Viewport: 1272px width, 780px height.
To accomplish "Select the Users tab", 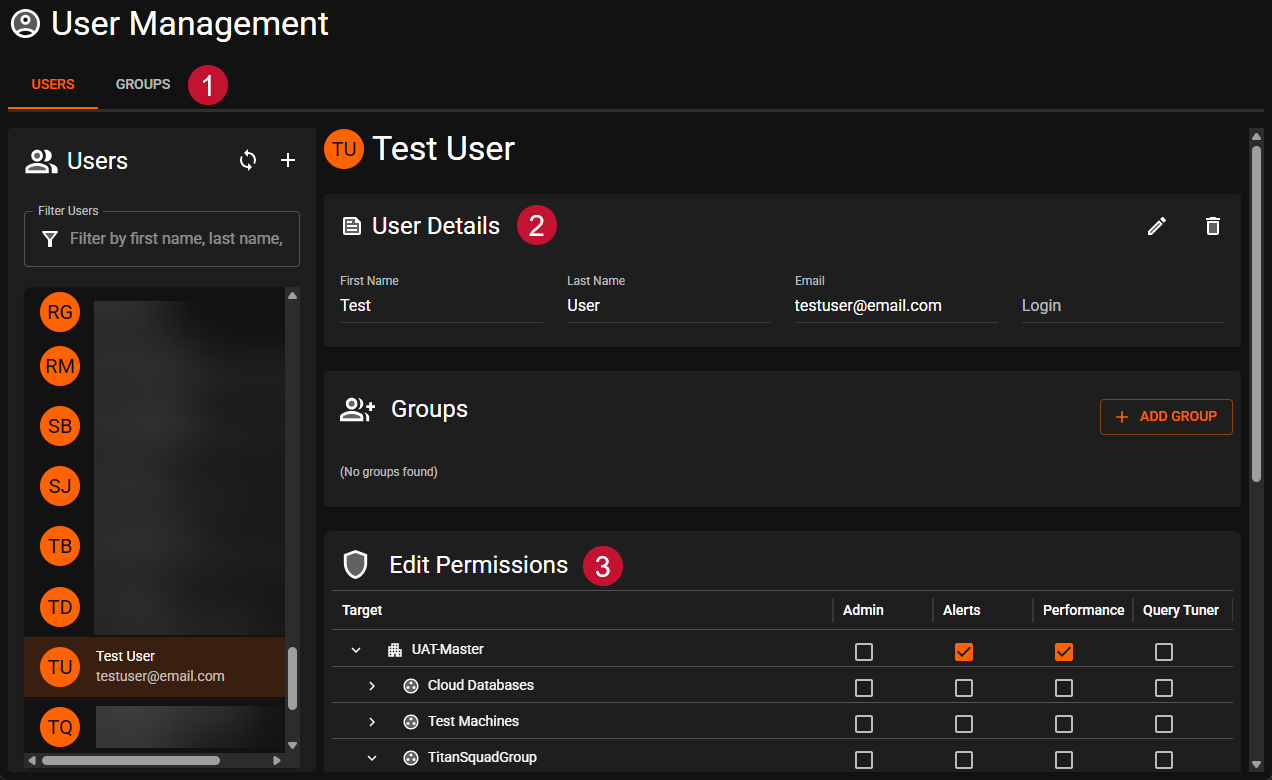I will click(x=53, y=84).
